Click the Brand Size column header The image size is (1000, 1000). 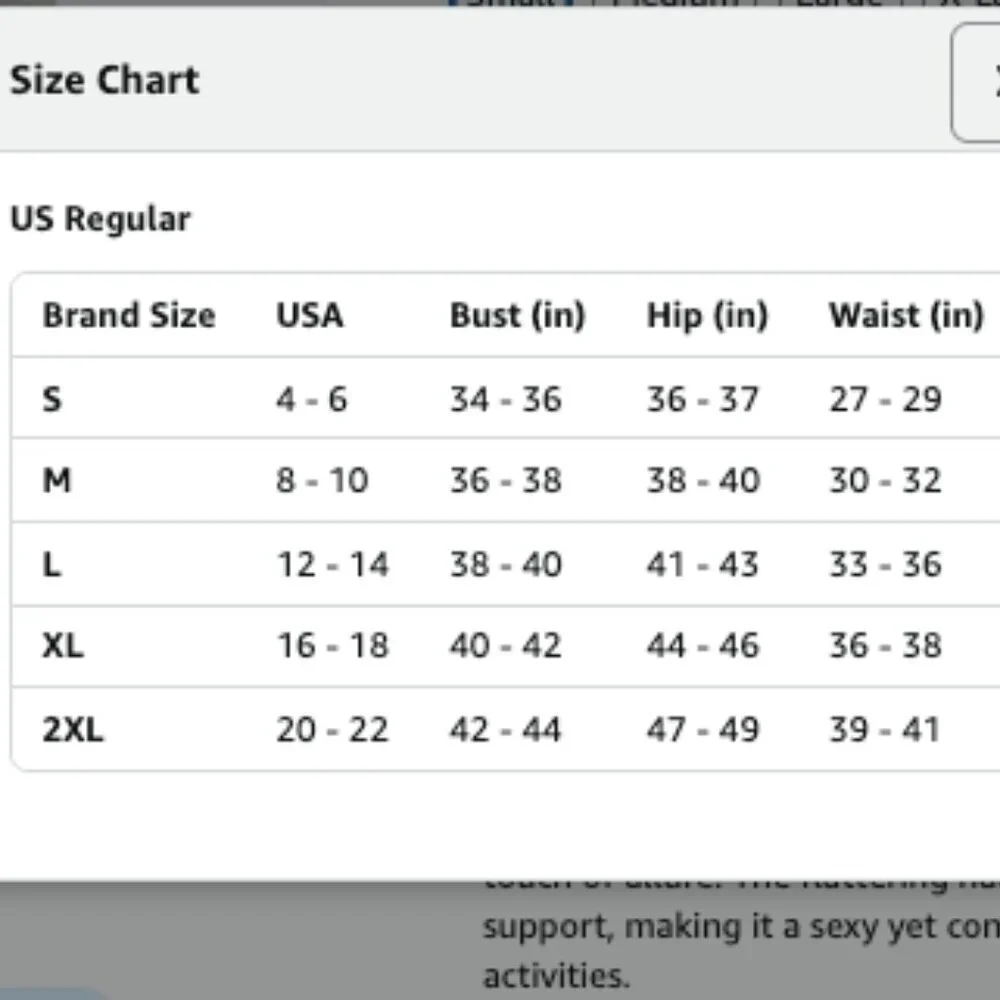tap(129, 315)
